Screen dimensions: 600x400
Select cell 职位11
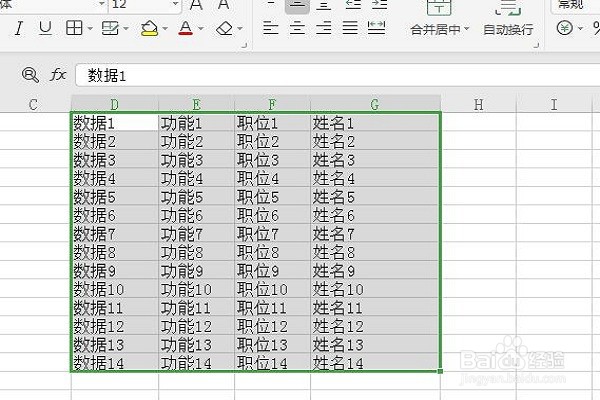click(272, 307)
